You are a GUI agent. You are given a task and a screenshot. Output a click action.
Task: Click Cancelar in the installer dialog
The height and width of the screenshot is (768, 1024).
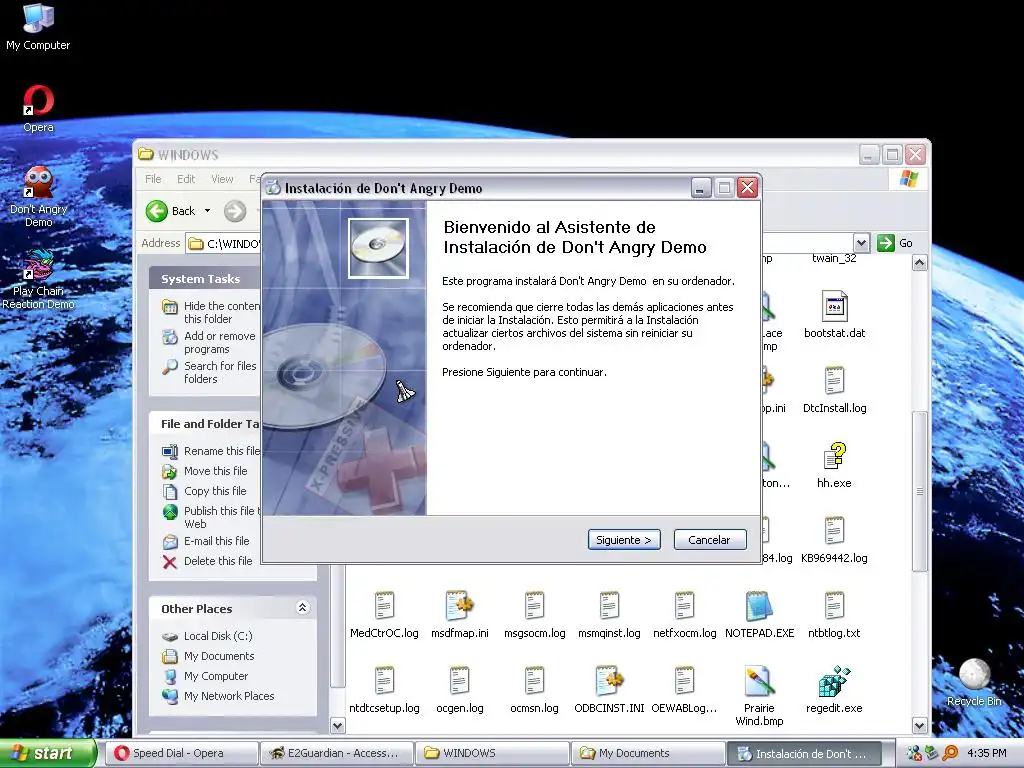pyautogui.click(x=710, y=540)
